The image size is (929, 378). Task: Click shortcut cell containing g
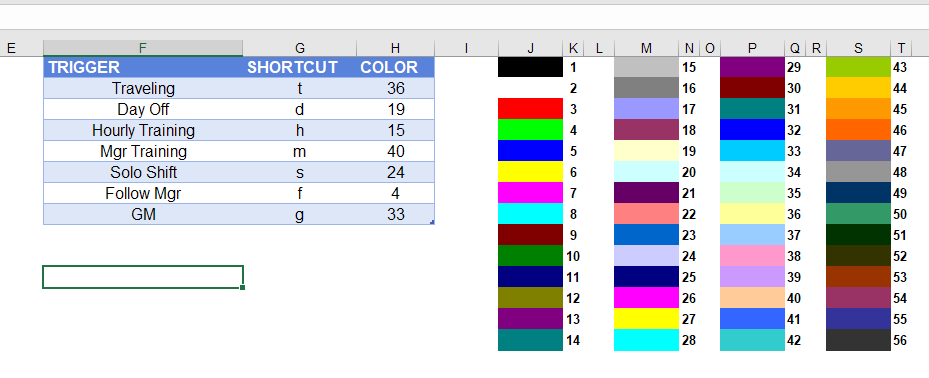tap(300, 214)
